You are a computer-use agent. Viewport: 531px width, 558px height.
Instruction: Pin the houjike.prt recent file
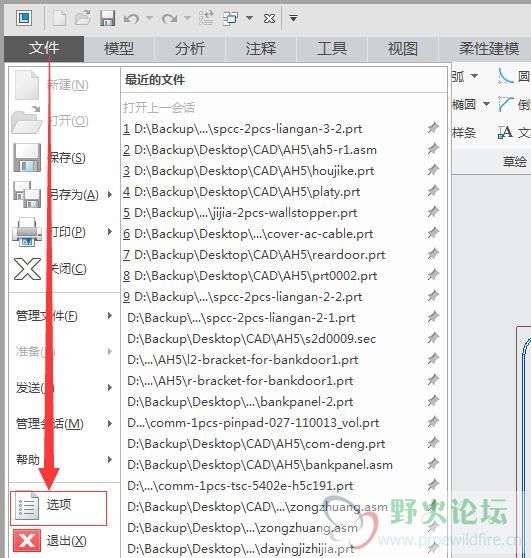click(x=433, y=170)
